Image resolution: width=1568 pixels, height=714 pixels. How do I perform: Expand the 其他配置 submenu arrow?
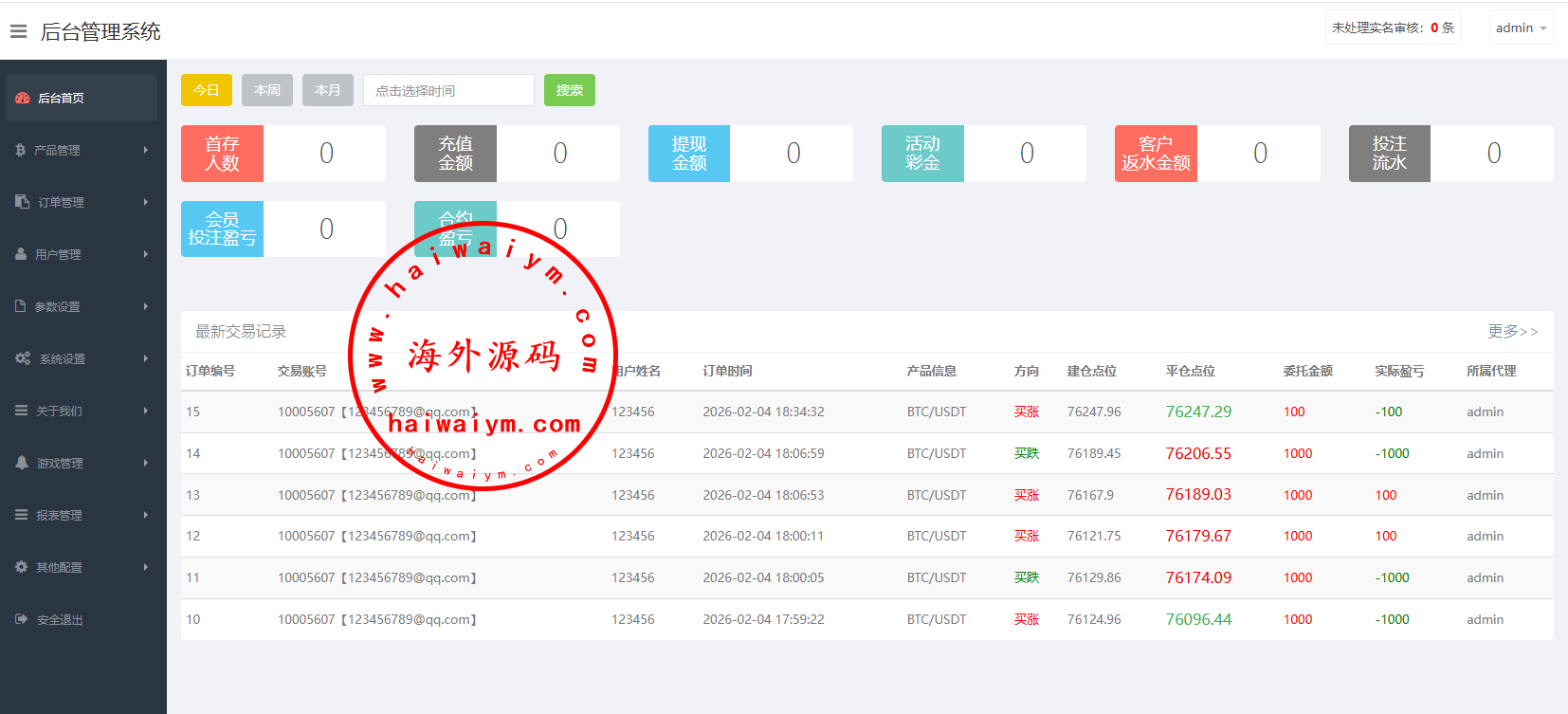(x=146, y=567)
